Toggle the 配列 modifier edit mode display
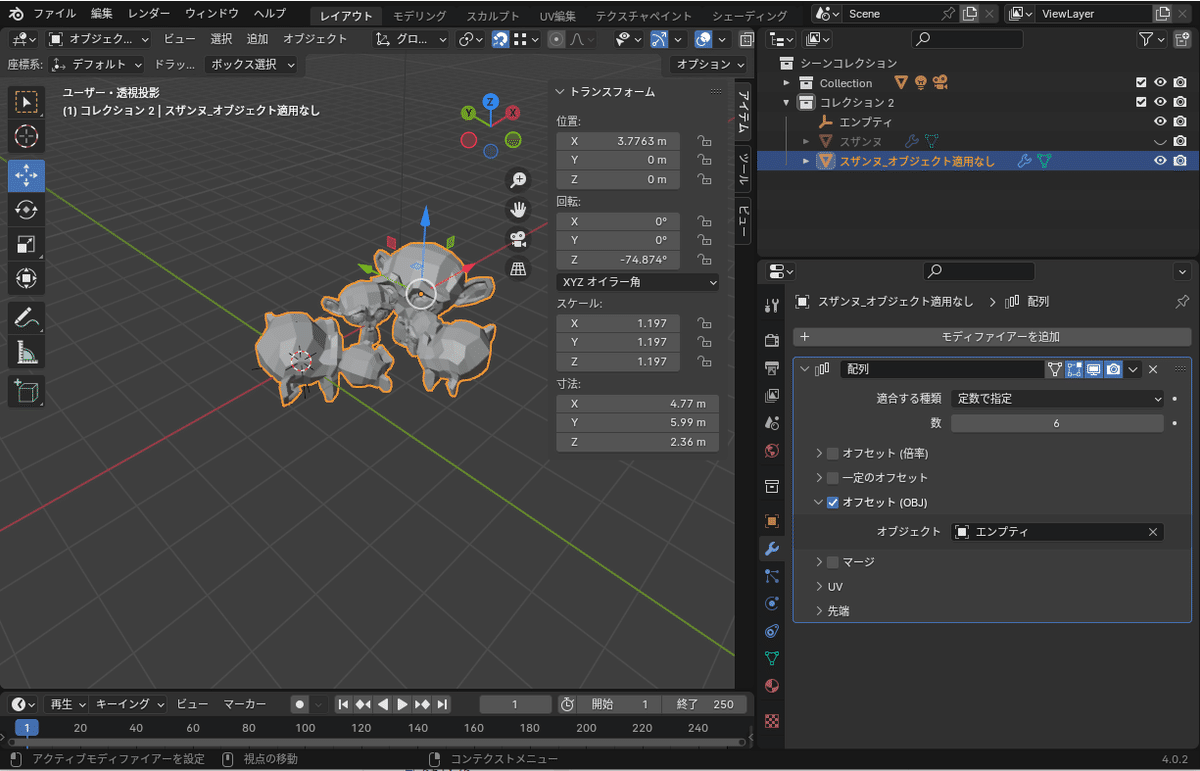This screenshot has width=1200, height=771. 1075,369
